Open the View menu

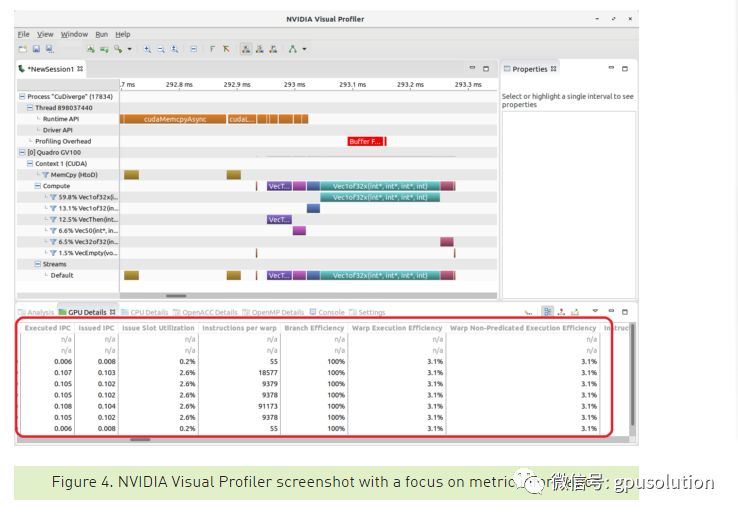pos(45,34)
